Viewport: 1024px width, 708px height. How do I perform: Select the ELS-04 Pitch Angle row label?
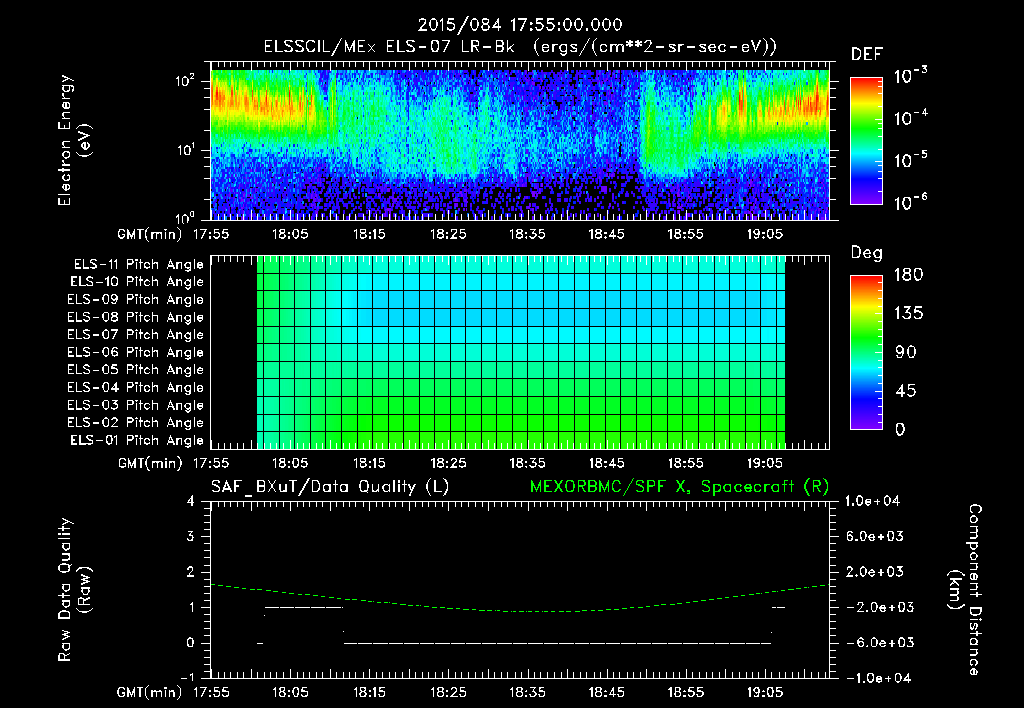coord(135,388)
